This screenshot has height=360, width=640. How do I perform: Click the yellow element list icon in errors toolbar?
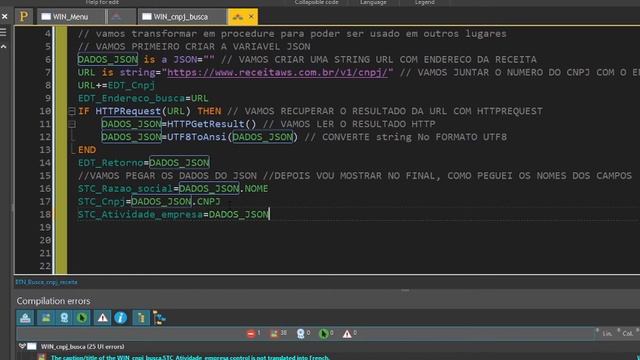[x=141, y=318]
